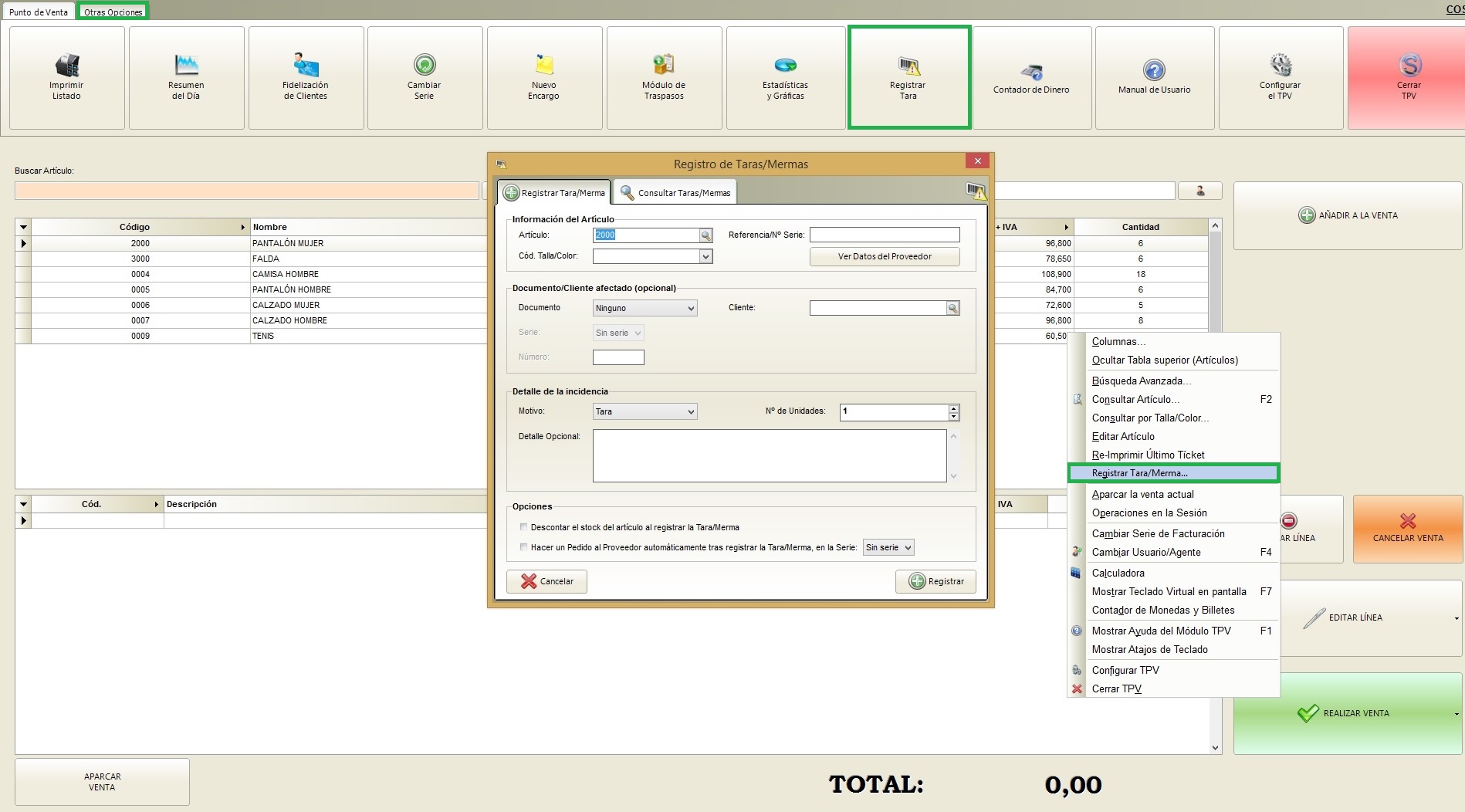Open Nuevo Encargo note icon

(544, 66)
